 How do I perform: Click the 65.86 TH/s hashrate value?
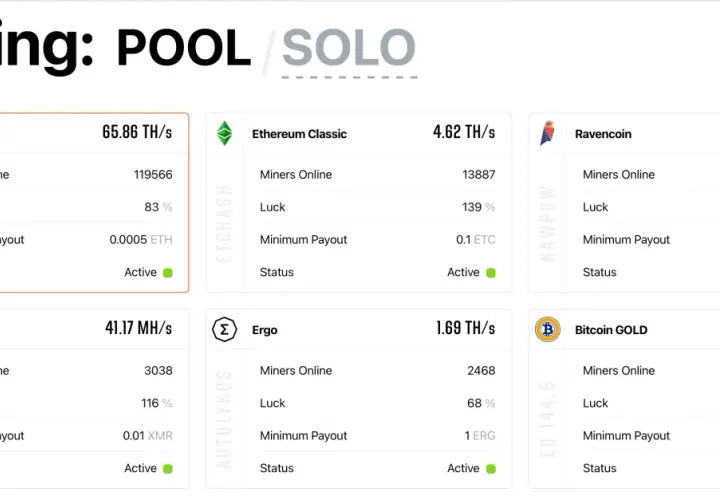click(137, 132)
